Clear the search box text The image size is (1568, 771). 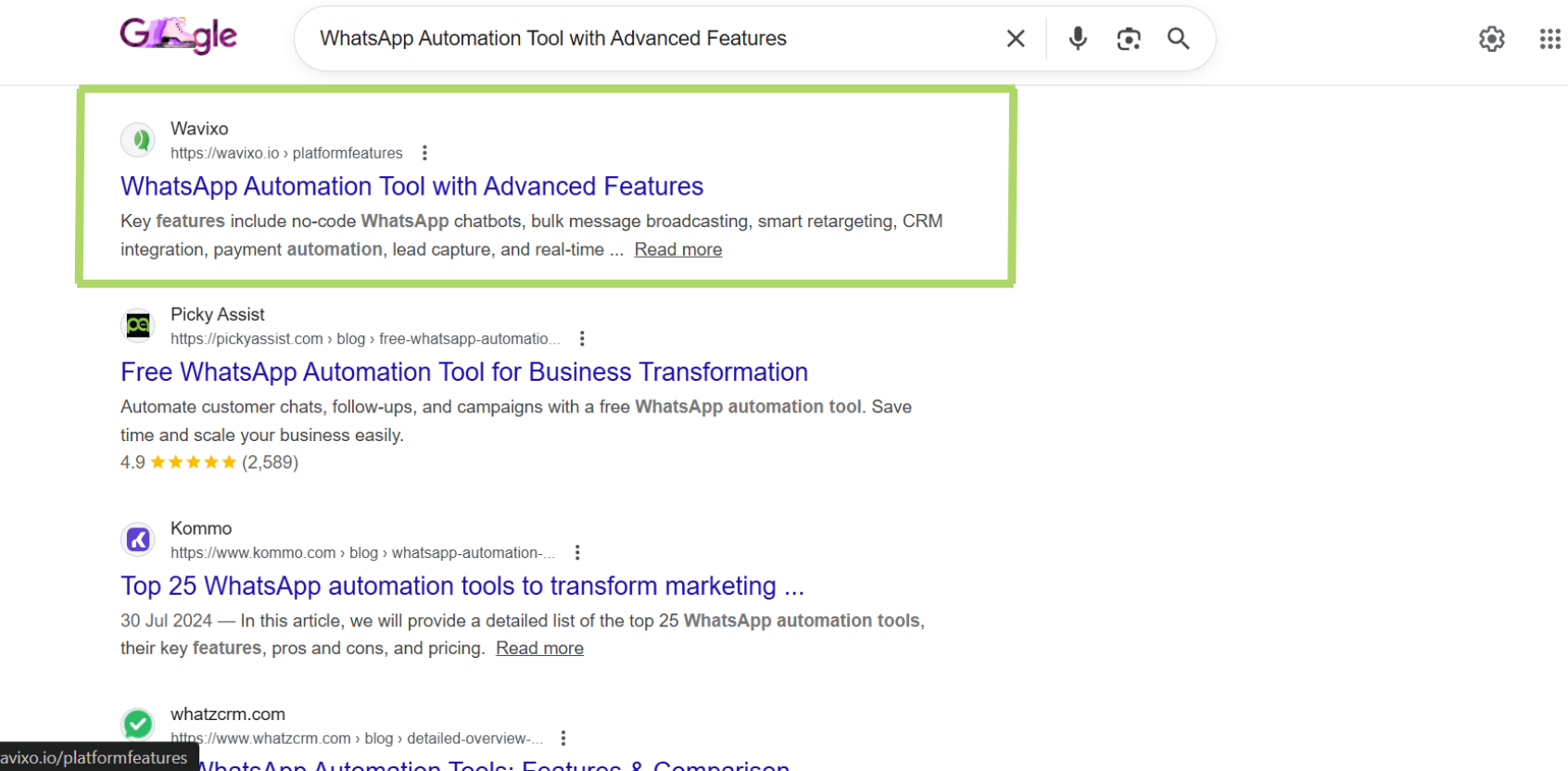click(1016, 38)
